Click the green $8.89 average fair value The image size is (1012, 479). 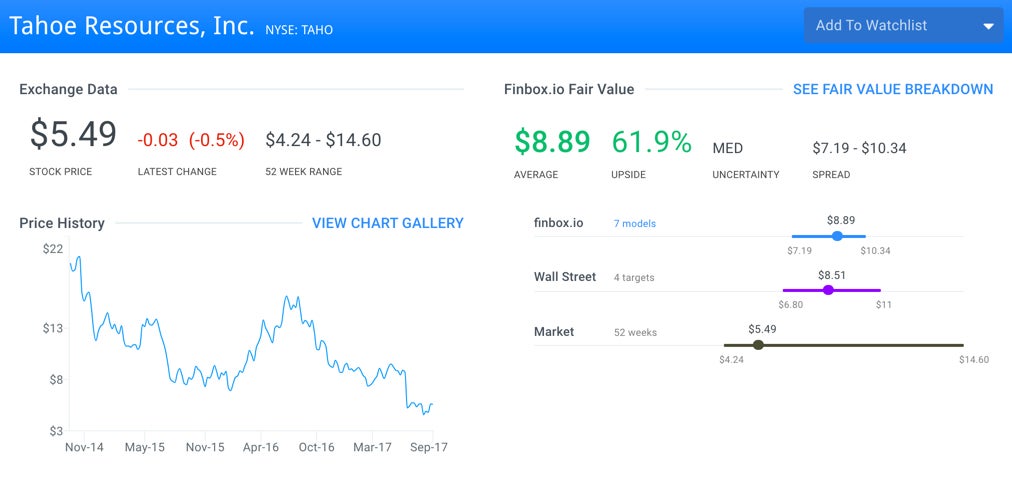pos(552,142)
